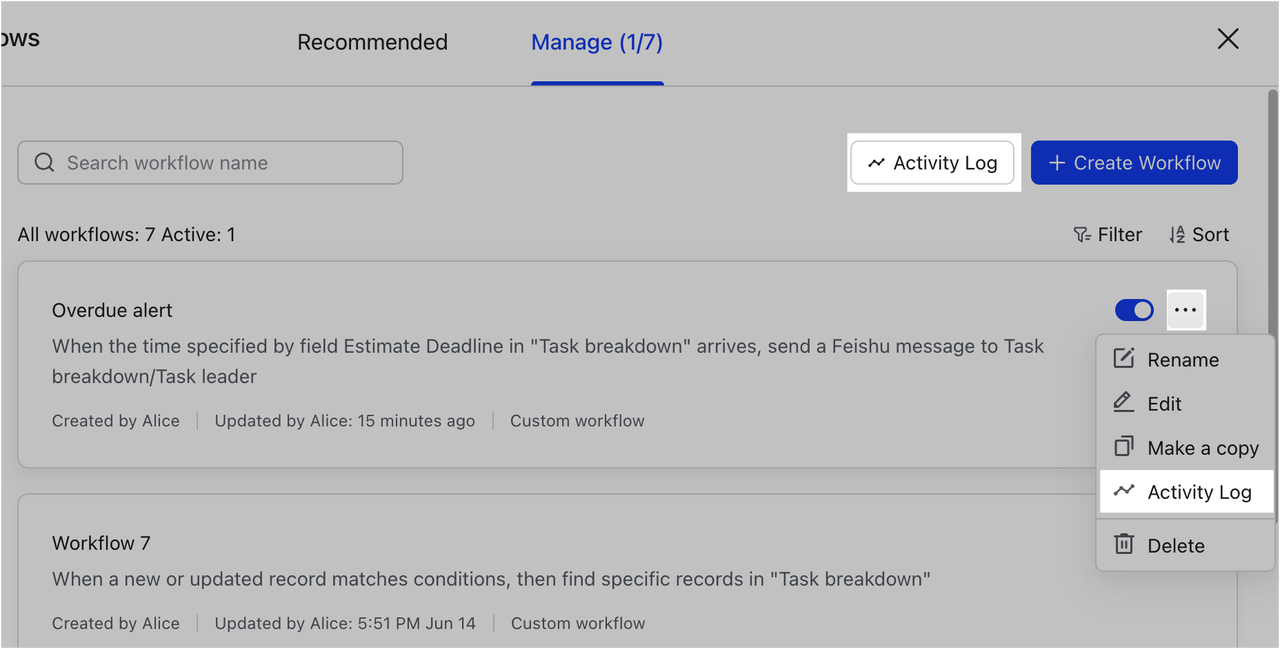1280x649 pixels.
Task: Open the Manage (1/7) tab
Action: (x=597, y=42)
